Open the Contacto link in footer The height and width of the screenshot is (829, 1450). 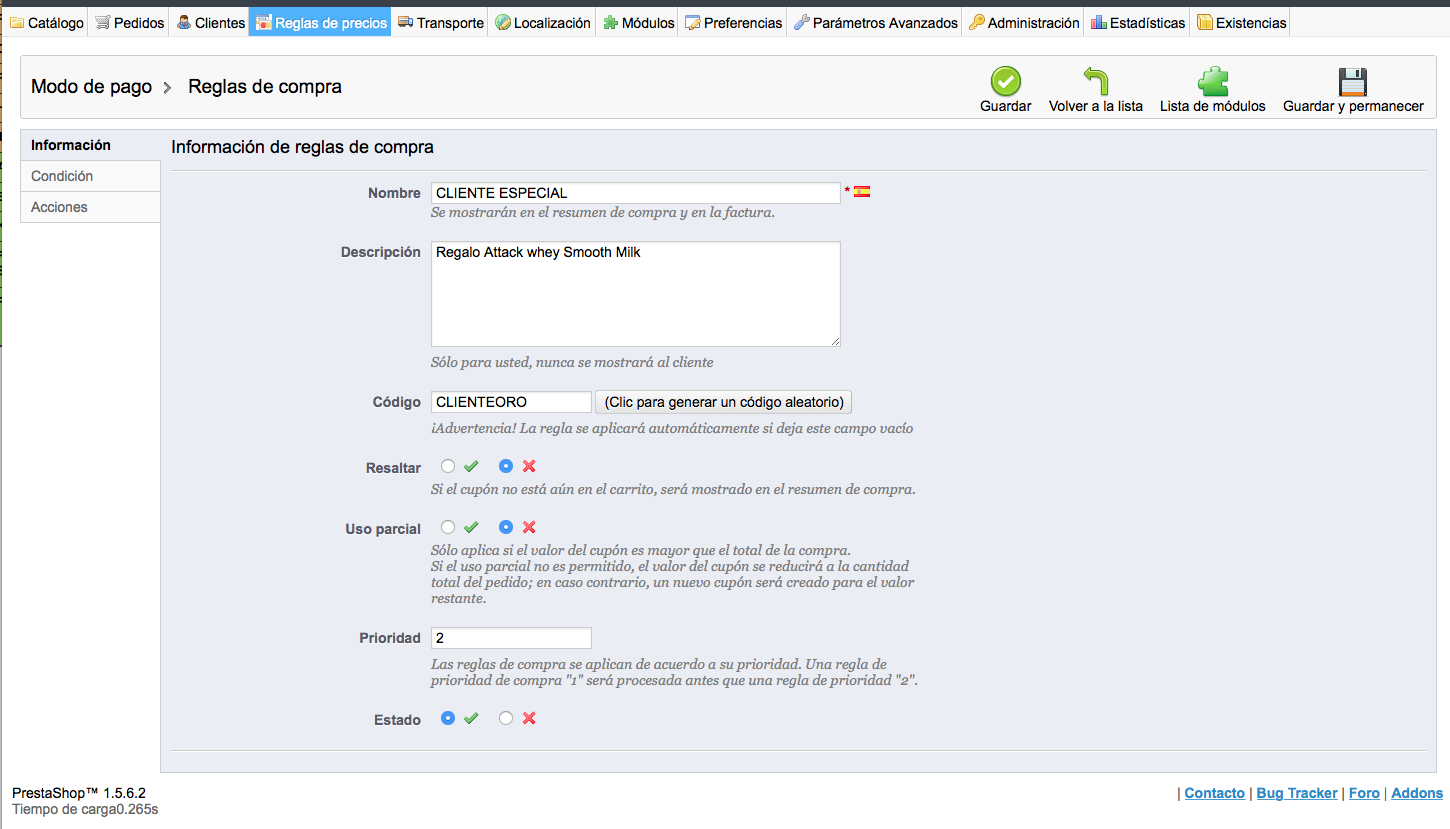click(1215, 793)
